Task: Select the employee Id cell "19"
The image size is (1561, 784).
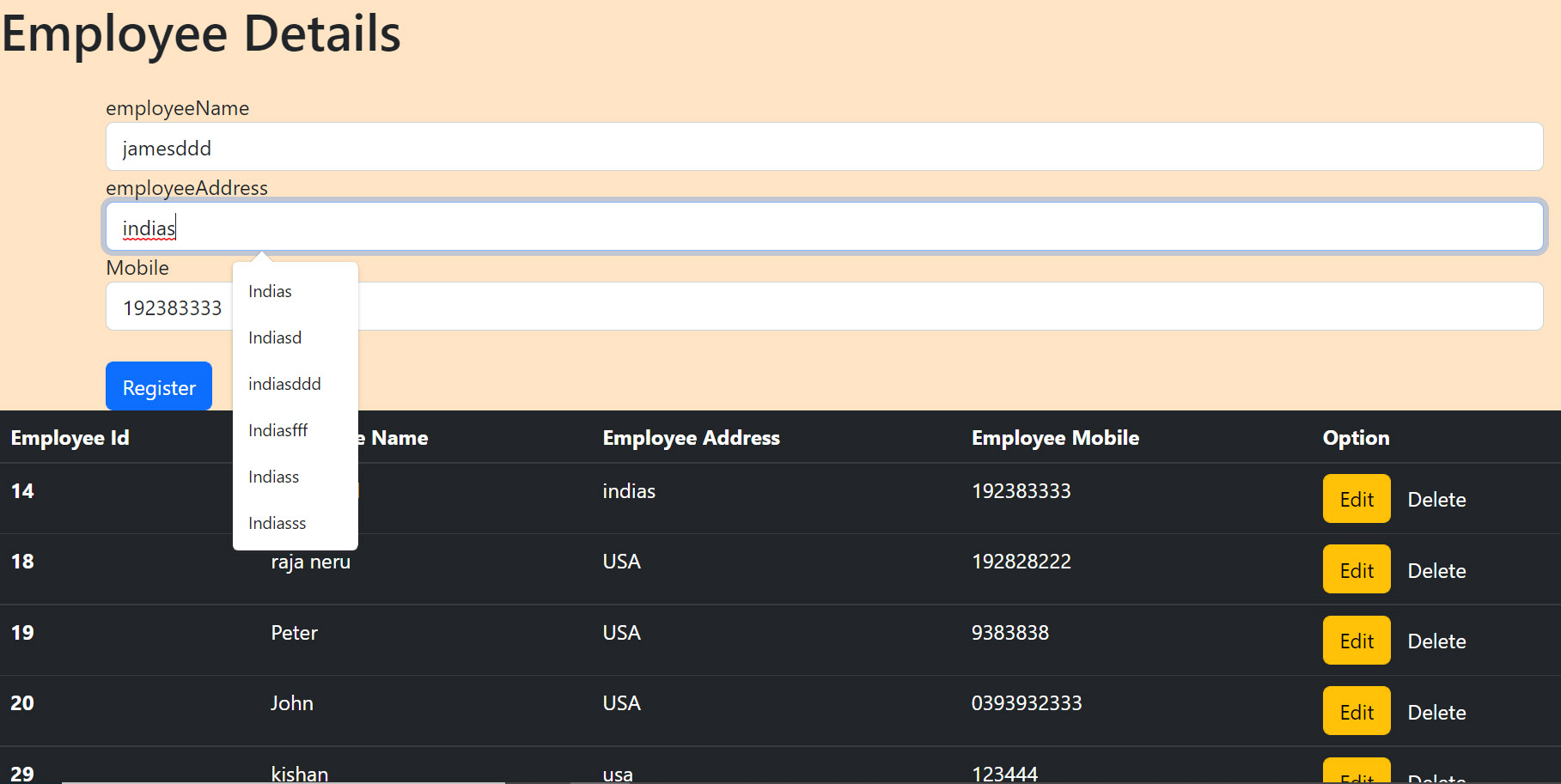Action: (x=22, y=633)
